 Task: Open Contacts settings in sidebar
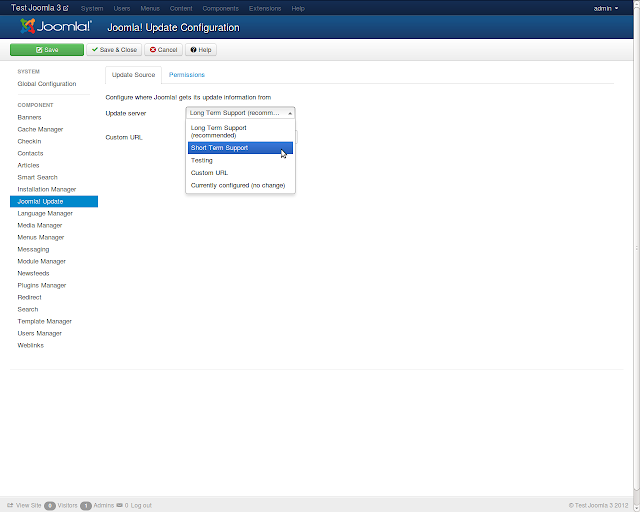point(30,154)
